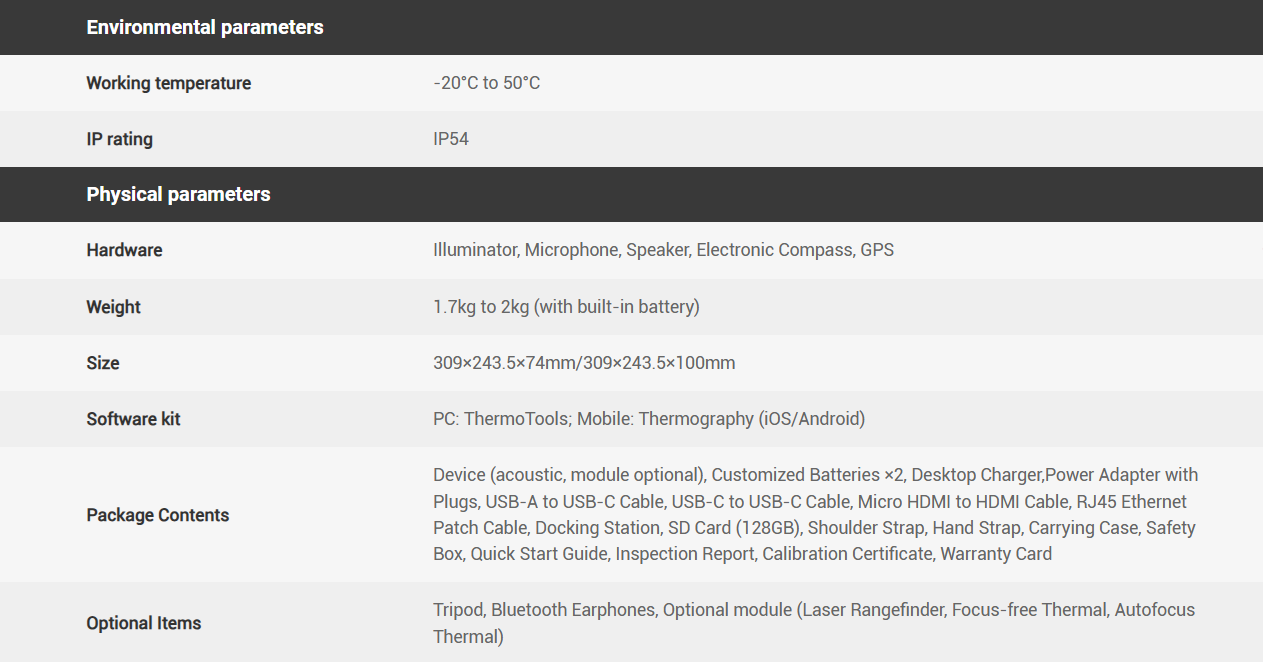Select the IP rating row label

119,139
